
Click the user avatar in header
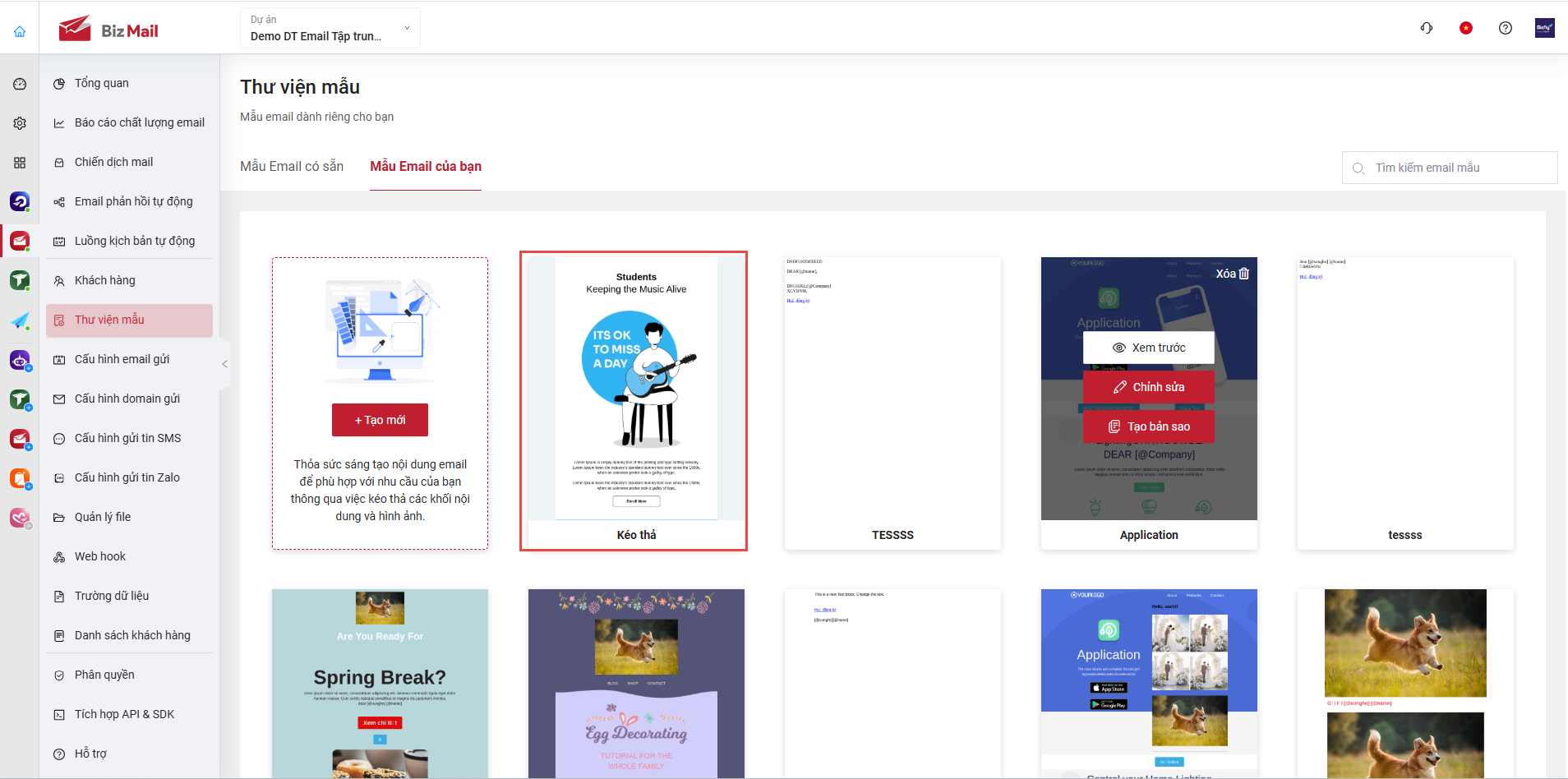[x=1544, y=28]
